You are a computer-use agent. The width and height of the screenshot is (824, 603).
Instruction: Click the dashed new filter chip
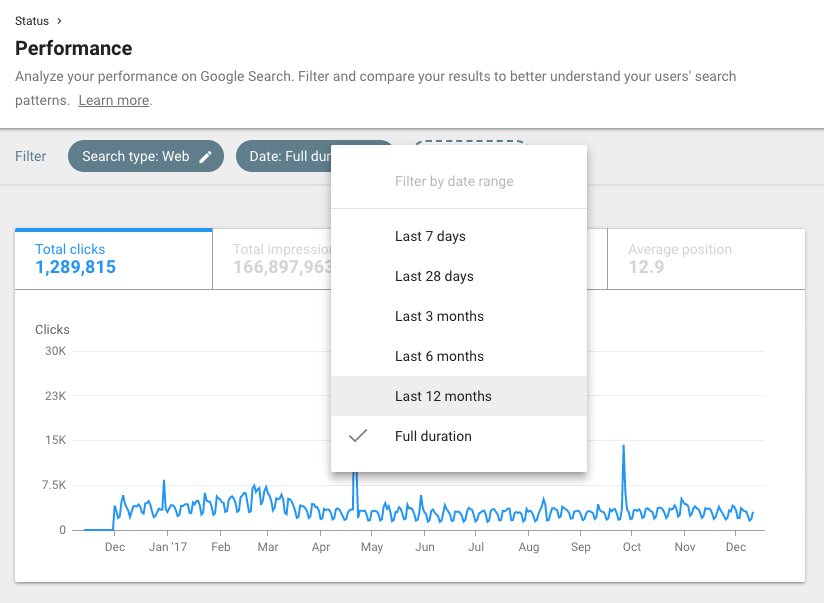(469, 142)
